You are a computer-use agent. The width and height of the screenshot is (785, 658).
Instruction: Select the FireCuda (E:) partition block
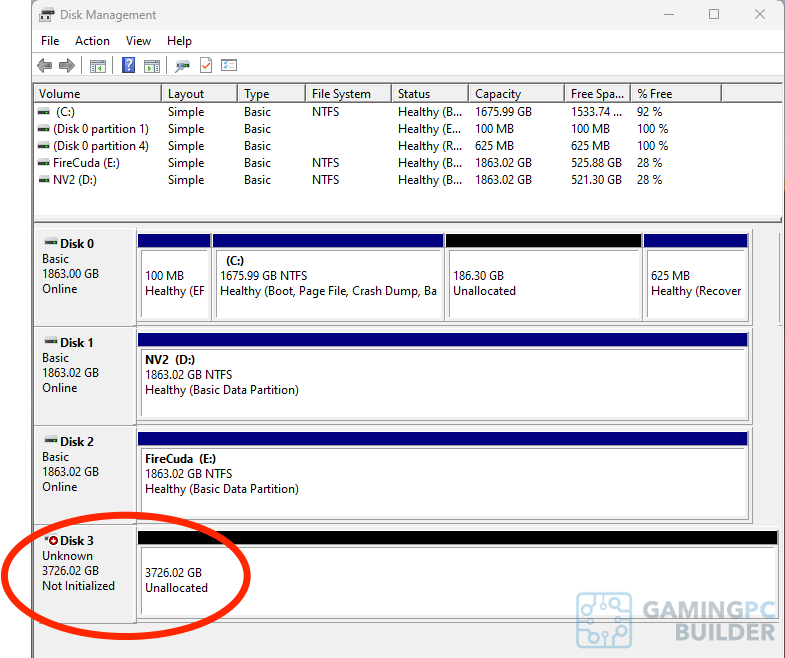click(443, 475)
